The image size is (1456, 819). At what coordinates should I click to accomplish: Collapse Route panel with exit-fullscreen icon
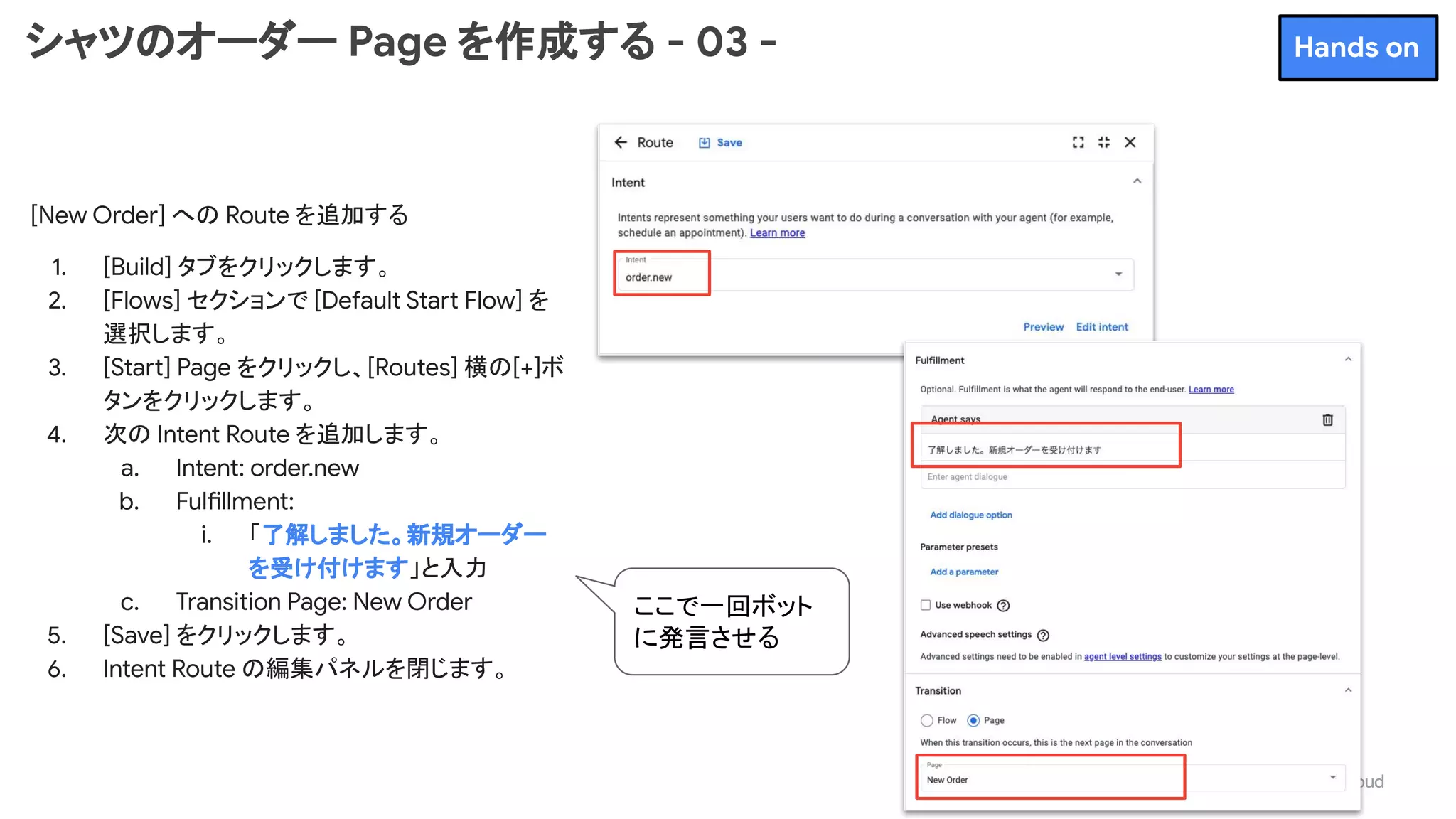click(x=1104, y=142)
